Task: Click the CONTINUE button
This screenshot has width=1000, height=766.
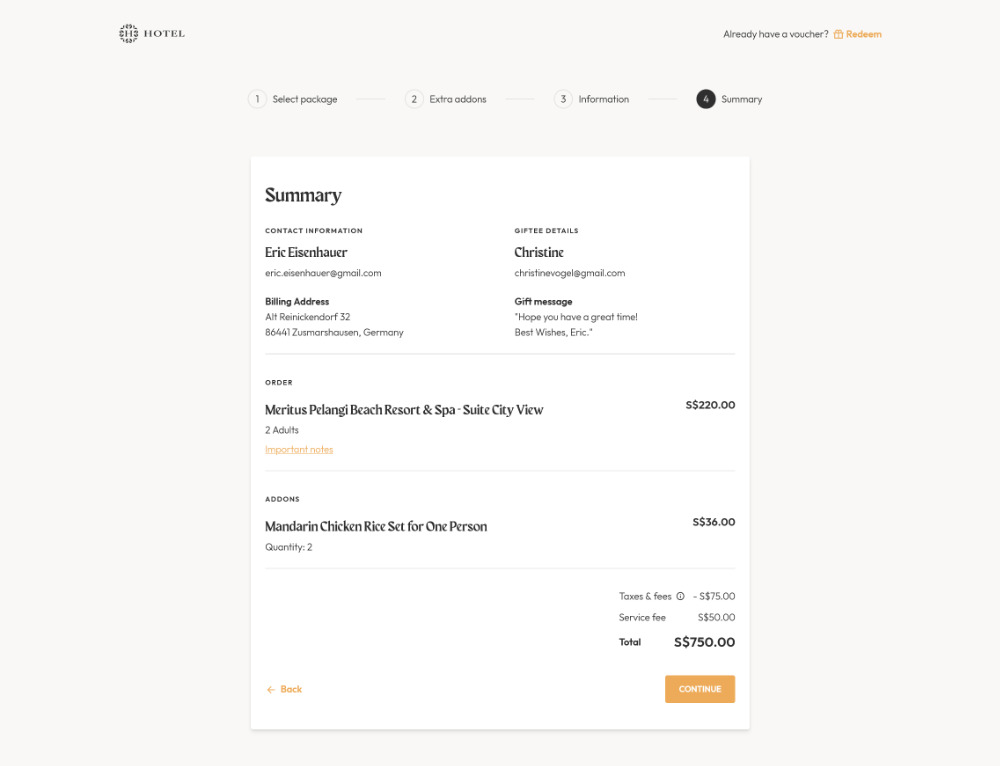Action: [x=699, y=689]
